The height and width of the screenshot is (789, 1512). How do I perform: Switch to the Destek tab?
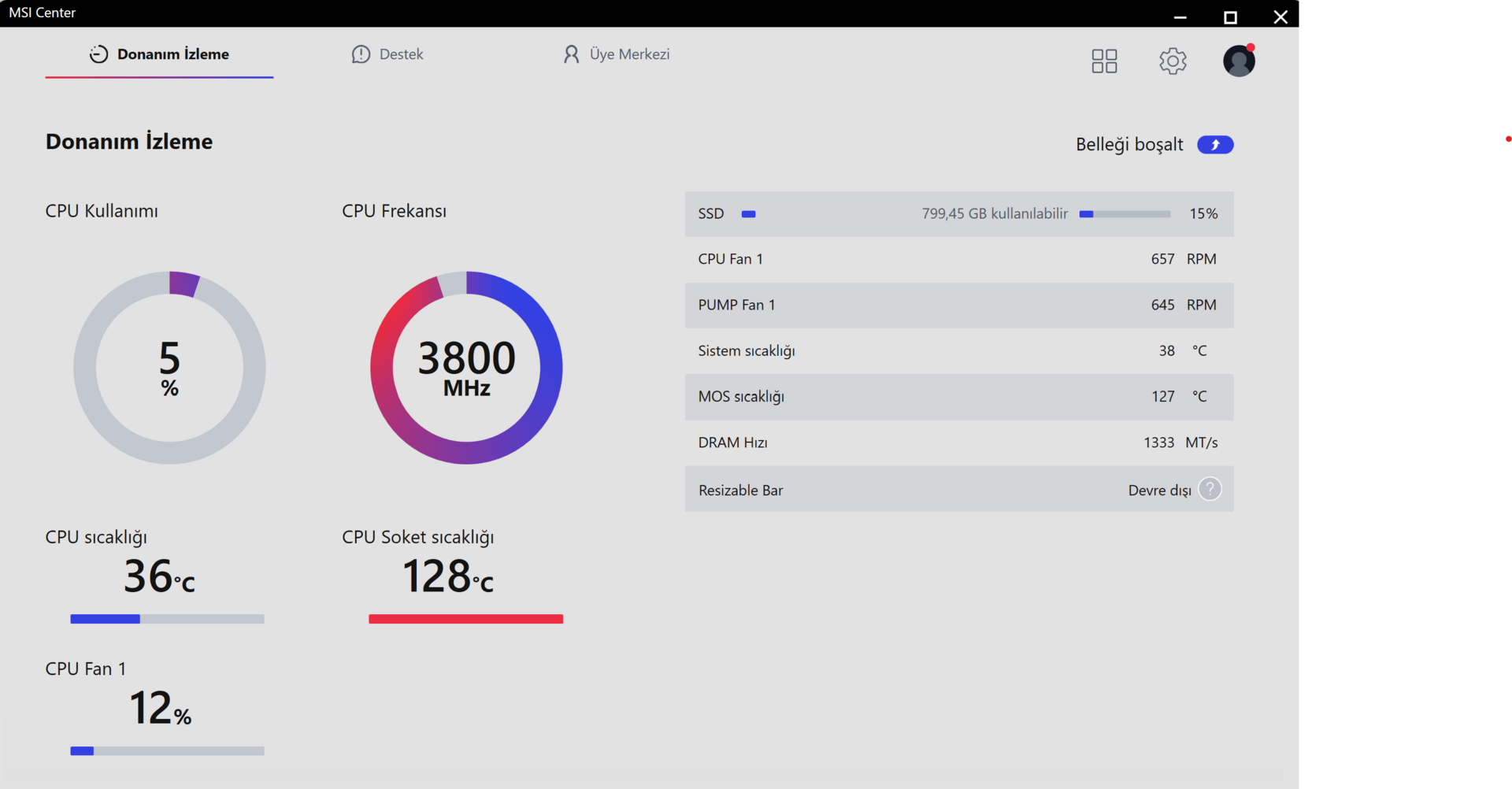coord(387,54)
